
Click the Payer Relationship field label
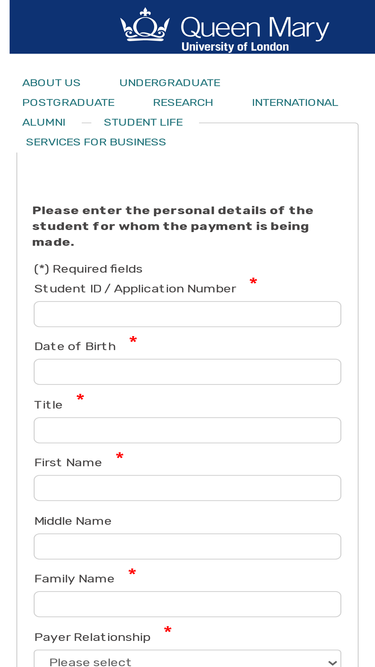click(92, 637)
